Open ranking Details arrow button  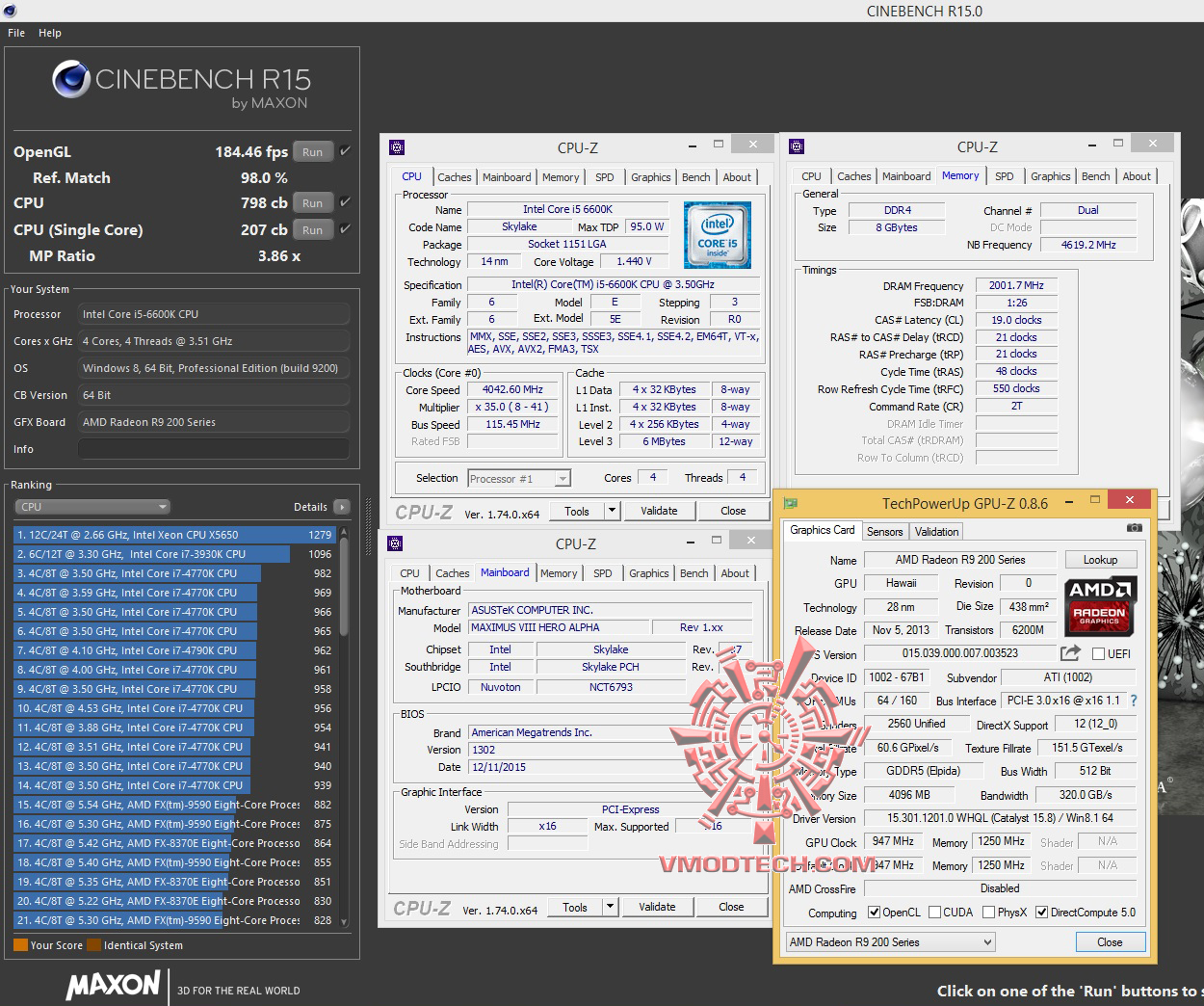[x=341, y=507]
